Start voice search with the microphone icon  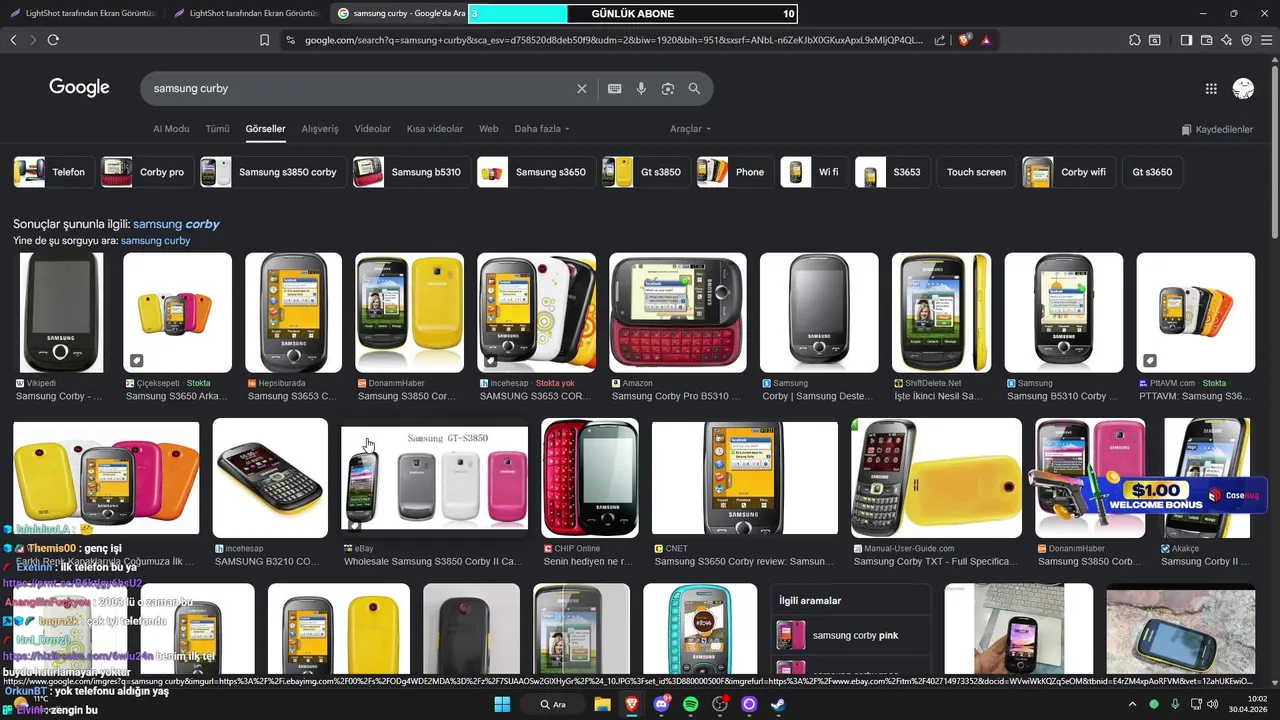[x=641, y=89]
